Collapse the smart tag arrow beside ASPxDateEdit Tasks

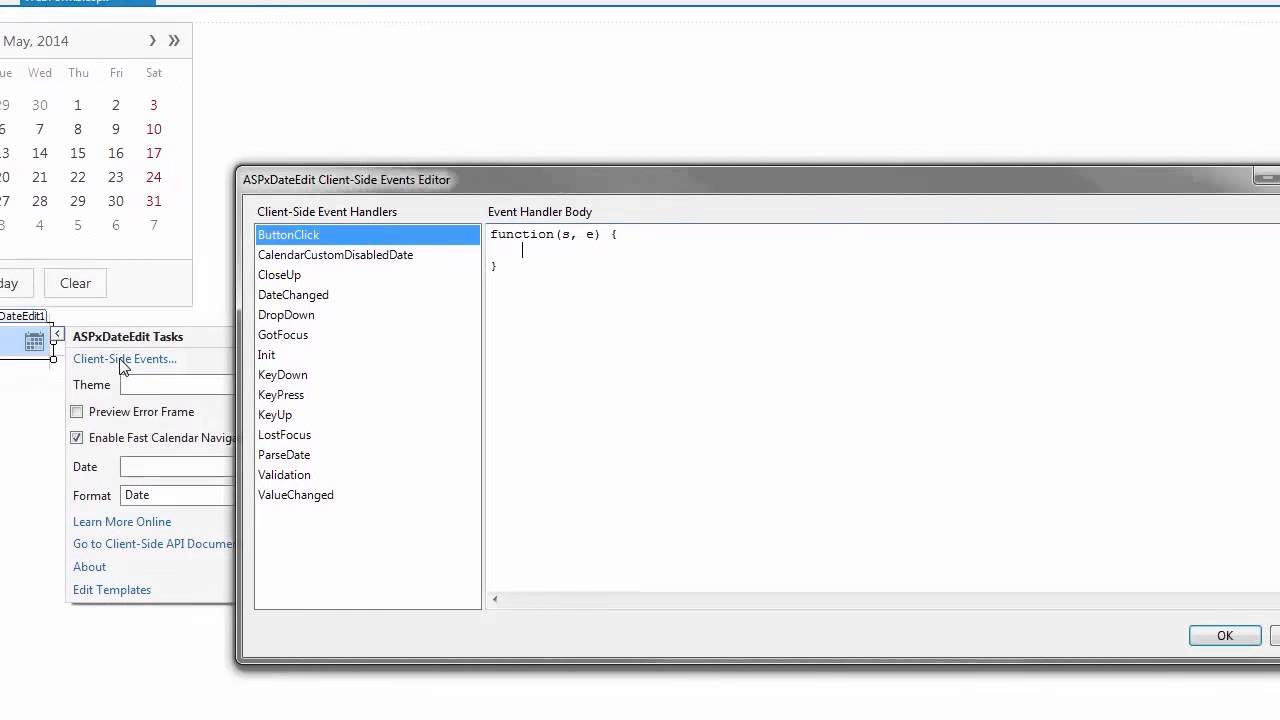58,334
